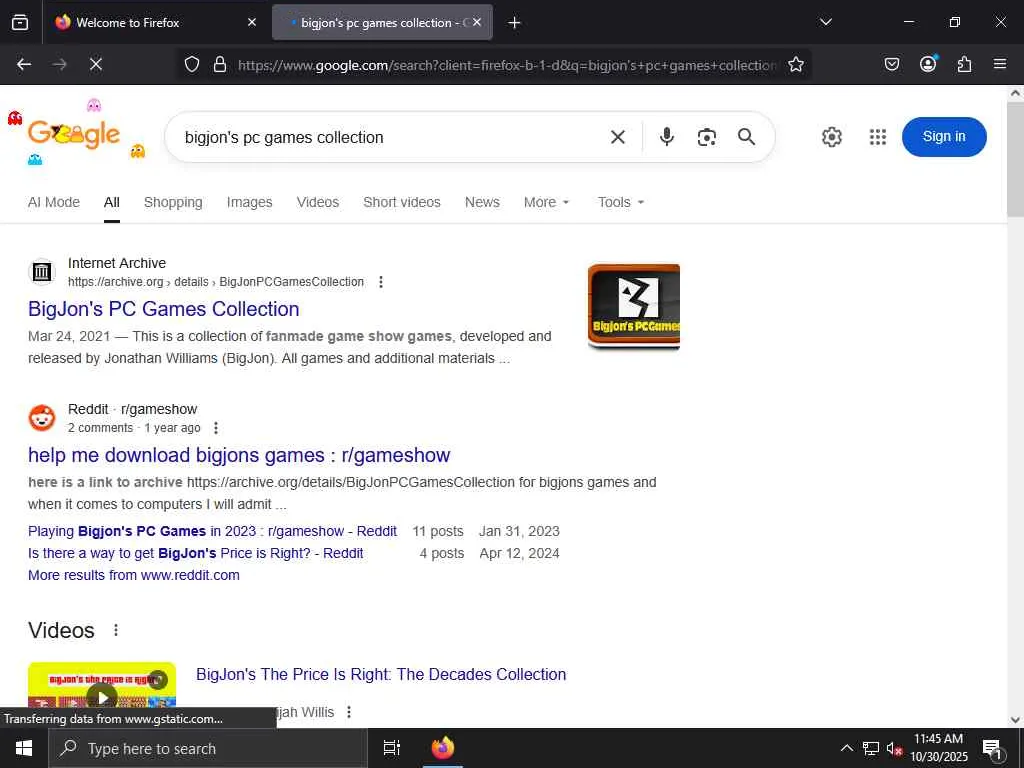Submit search with magnifier icon
The width and height of the screenshot is (1024, 768).
point(746,136)
